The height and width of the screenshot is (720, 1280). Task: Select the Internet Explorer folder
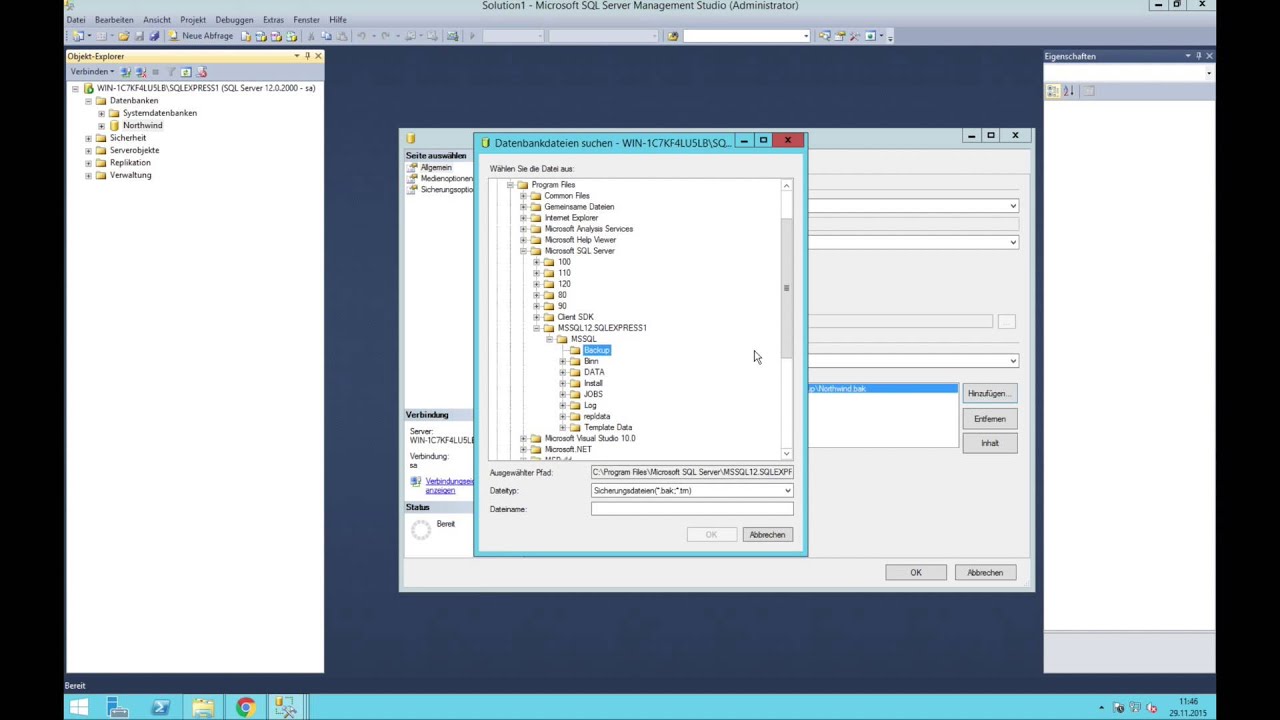571,218
